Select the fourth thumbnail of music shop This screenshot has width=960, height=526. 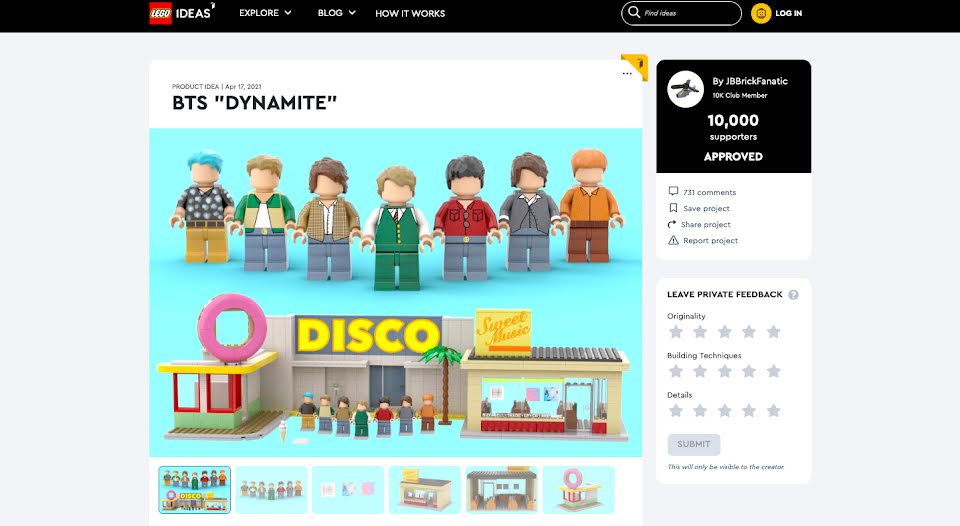coord(424,490)
